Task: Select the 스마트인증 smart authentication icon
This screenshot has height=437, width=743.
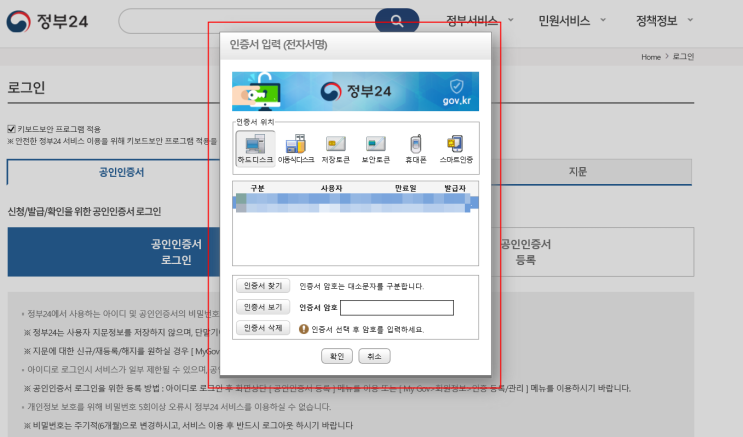Action: (456, 149)
